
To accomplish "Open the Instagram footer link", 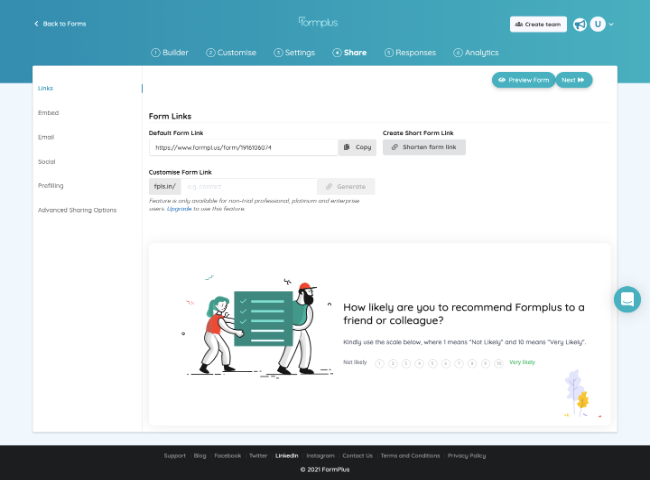I will coord(320,456).
